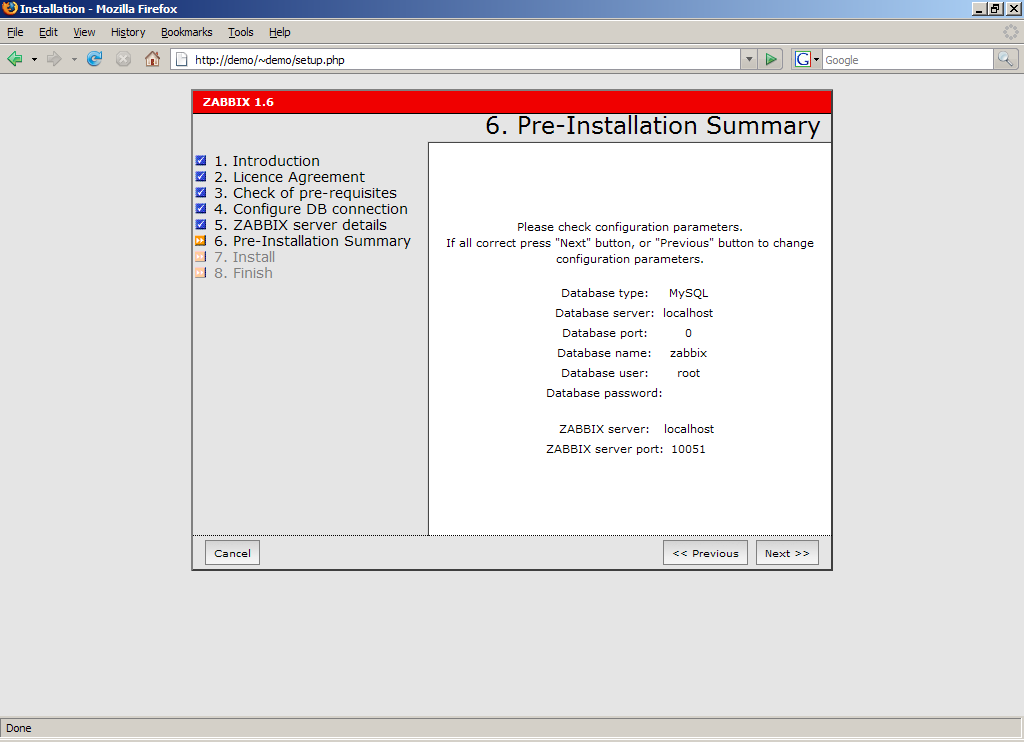The height and width of the screenshot is (742, 1024).
Task: Open the Edit menu
Action: pyautogui.click(x=48, y=32)
